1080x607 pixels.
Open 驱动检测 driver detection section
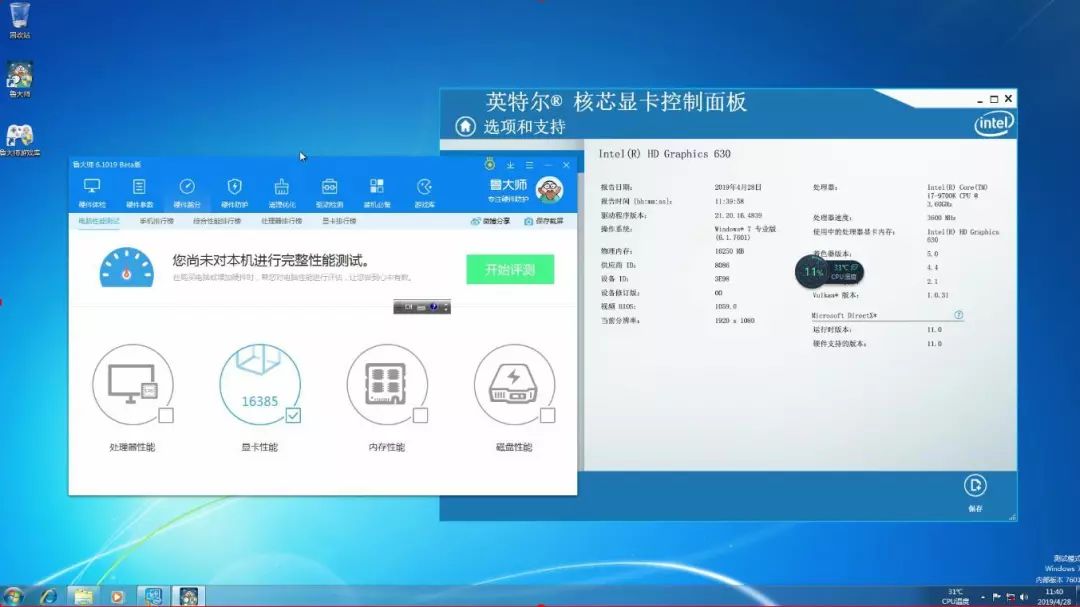pyautogui.click(x=329, y=192)
